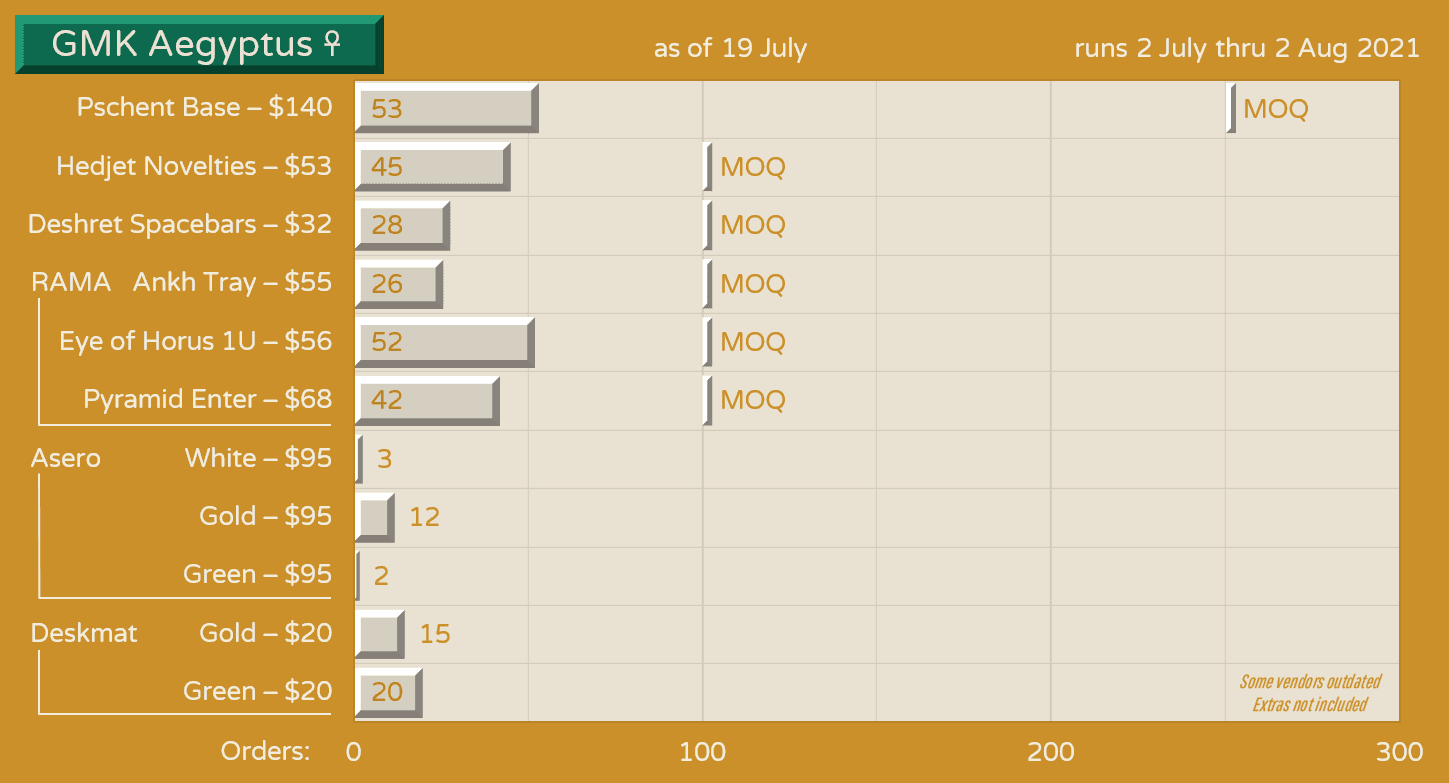Select the Ankh Tray bar showing 26
Screen dimensions: 1449x783
(398, 283)
